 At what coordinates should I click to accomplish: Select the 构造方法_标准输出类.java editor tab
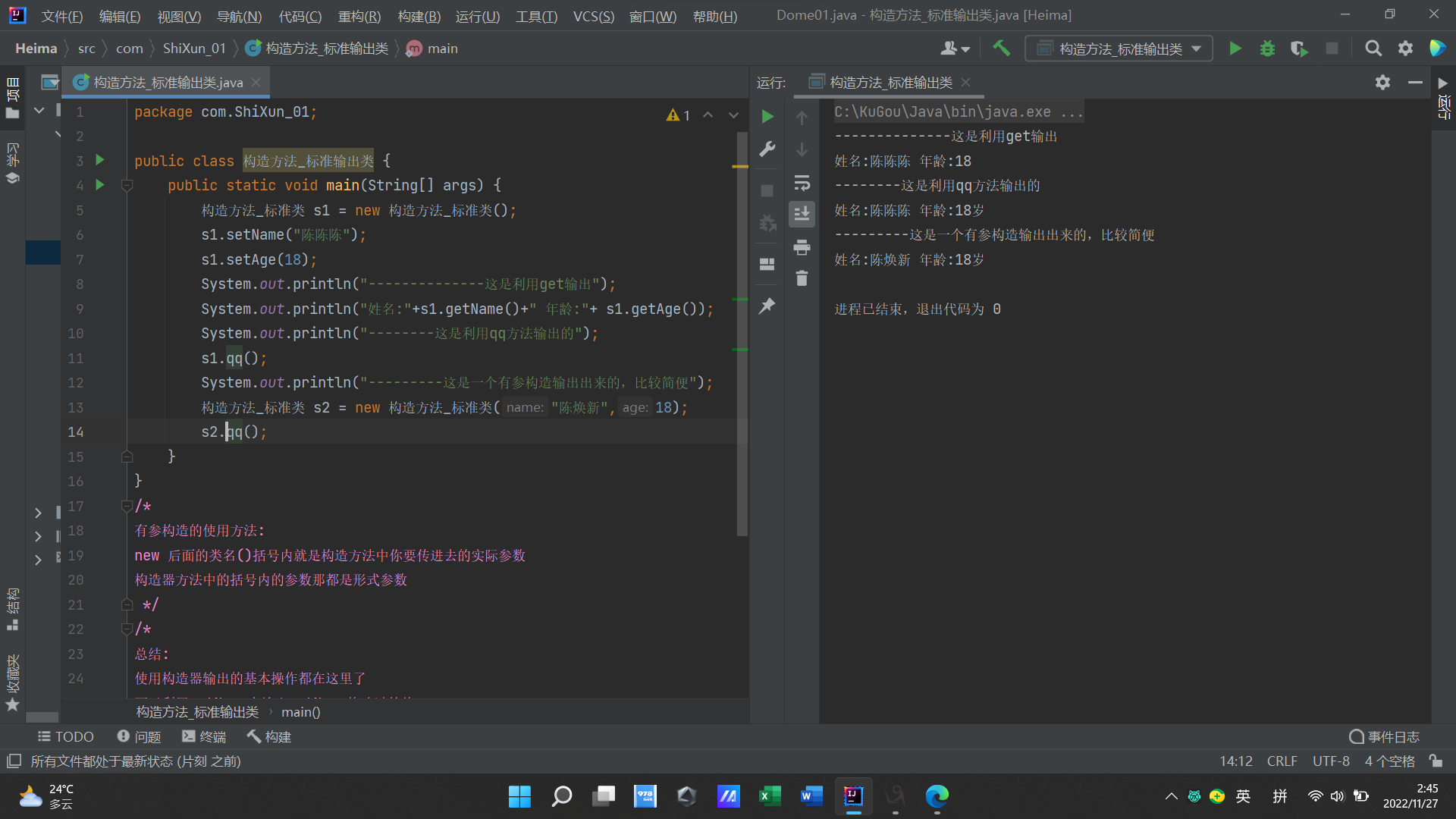[x=168, y=82]
